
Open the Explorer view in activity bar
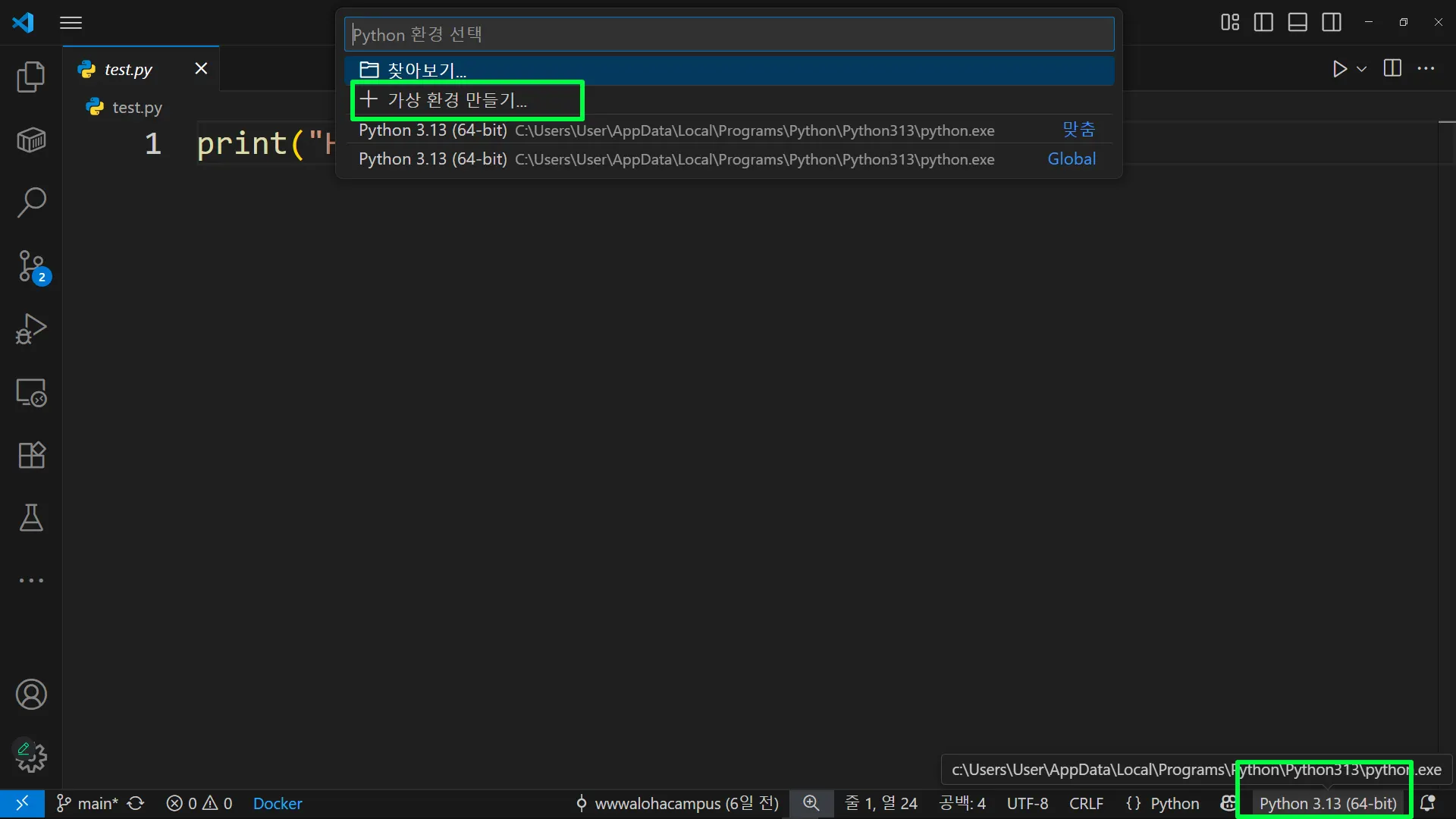tap(31, 77)
